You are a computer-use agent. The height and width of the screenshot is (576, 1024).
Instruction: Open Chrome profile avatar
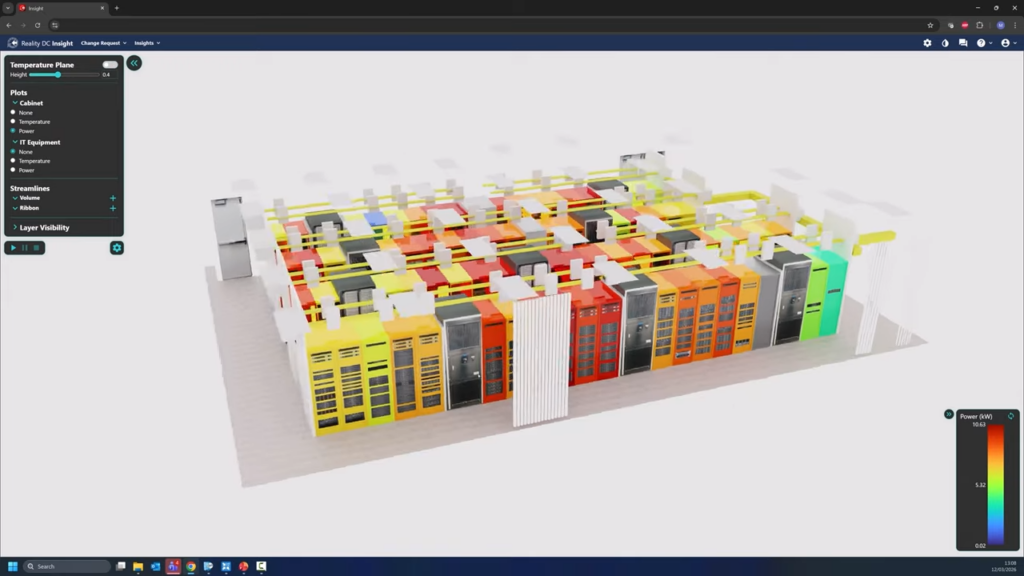pos(1000,25)
